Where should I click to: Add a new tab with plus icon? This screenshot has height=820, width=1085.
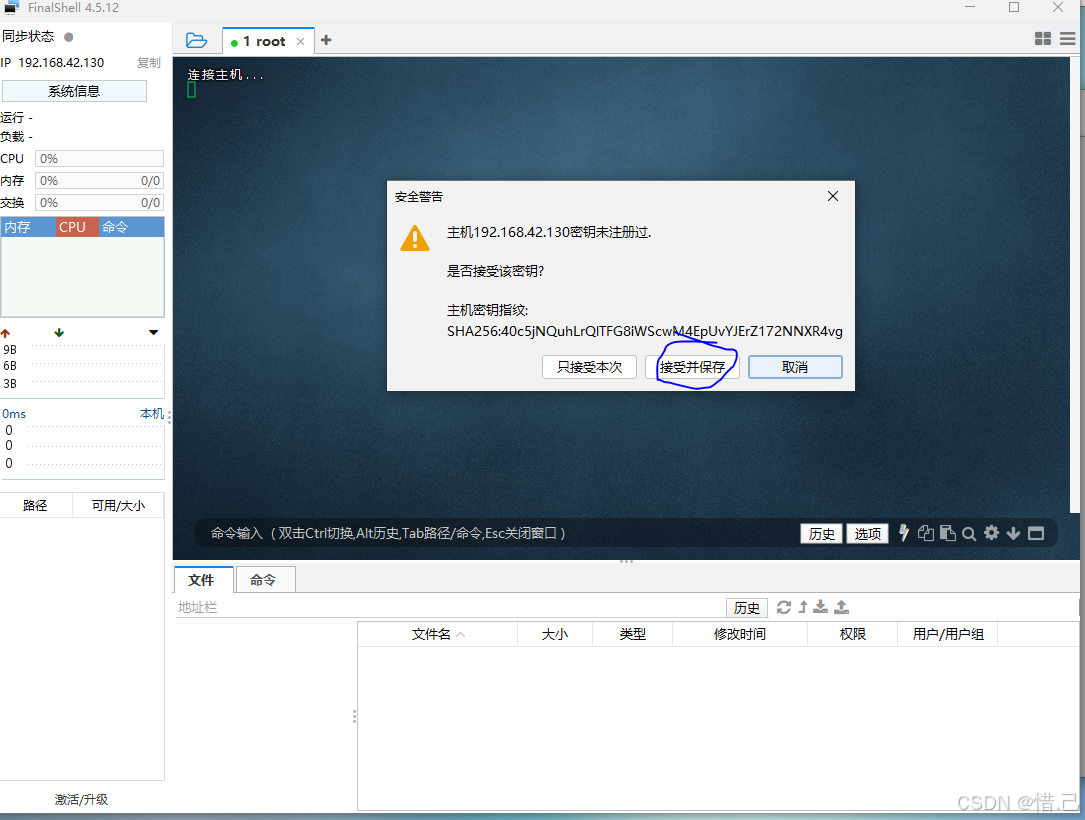(327, 40)
